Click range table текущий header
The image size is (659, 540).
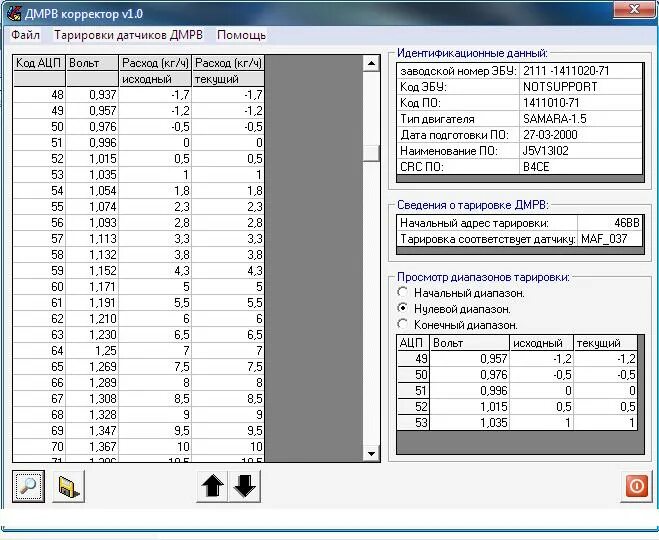pyautogui.click(x=606, y=343)
